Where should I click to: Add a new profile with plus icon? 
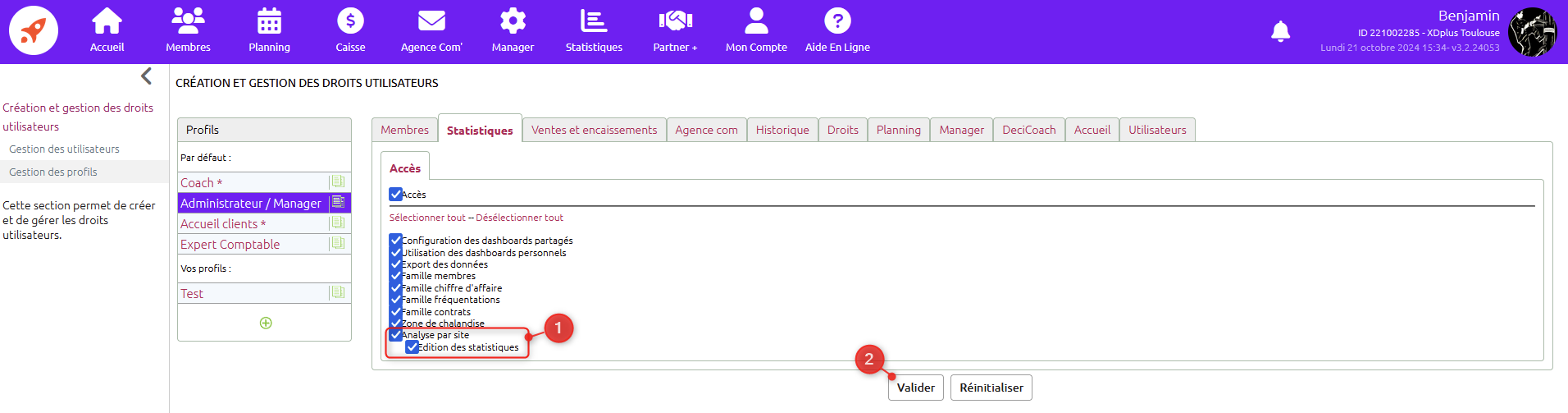tap(266, 323)
